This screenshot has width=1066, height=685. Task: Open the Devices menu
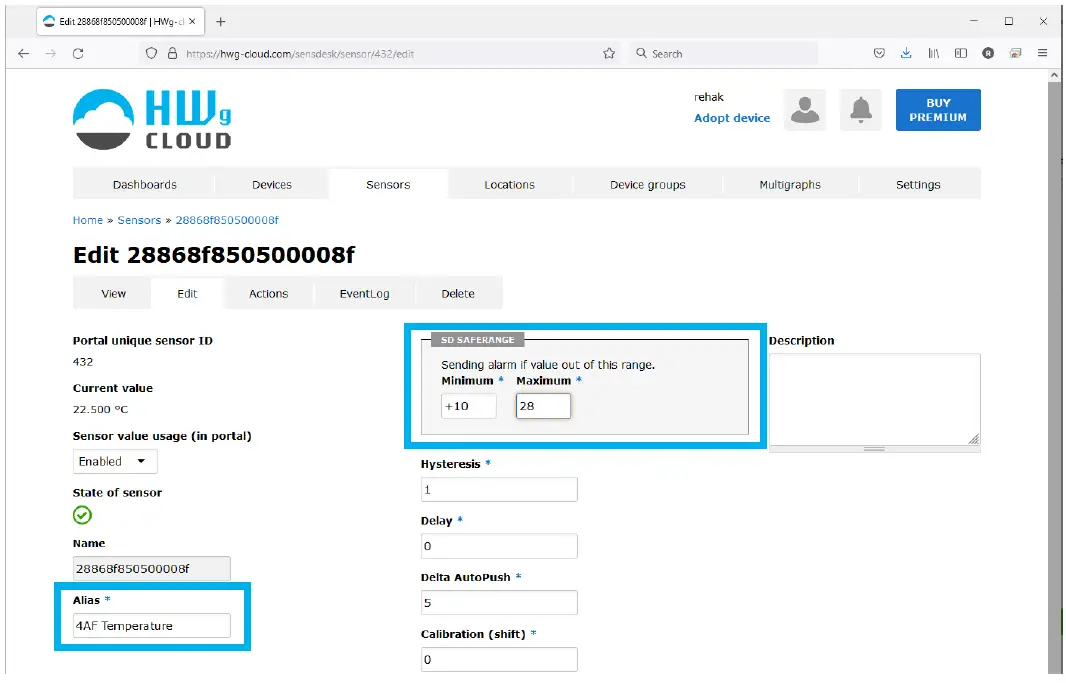(272, 185)
